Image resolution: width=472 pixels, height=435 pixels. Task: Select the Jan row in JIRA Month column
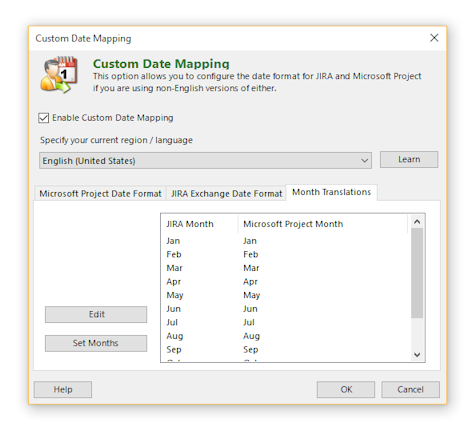tap(173, 241)
